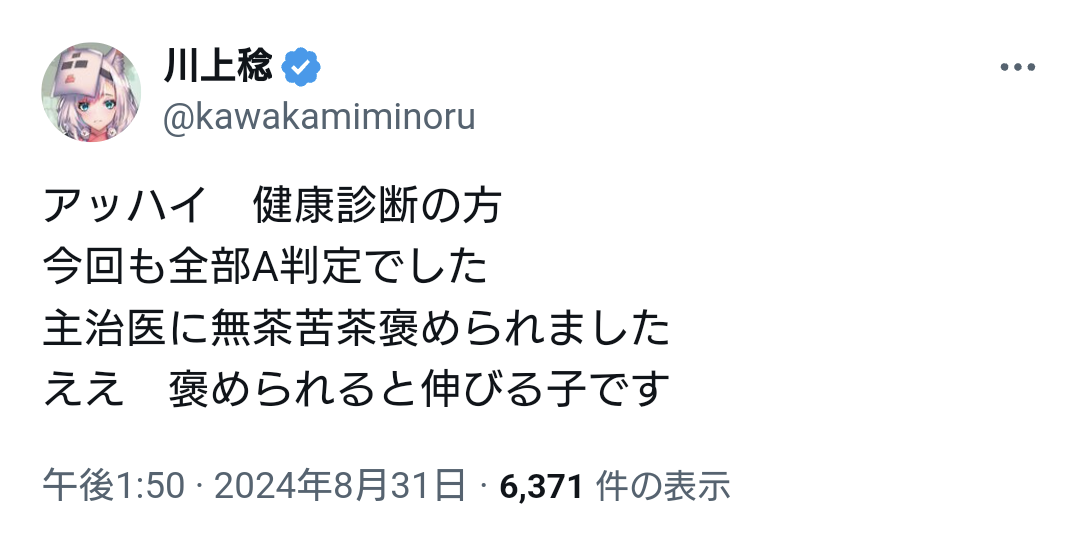Screen dimensions: 1080x542
Task: Open the more options three-dot menu
Action: click(1017, 68)
